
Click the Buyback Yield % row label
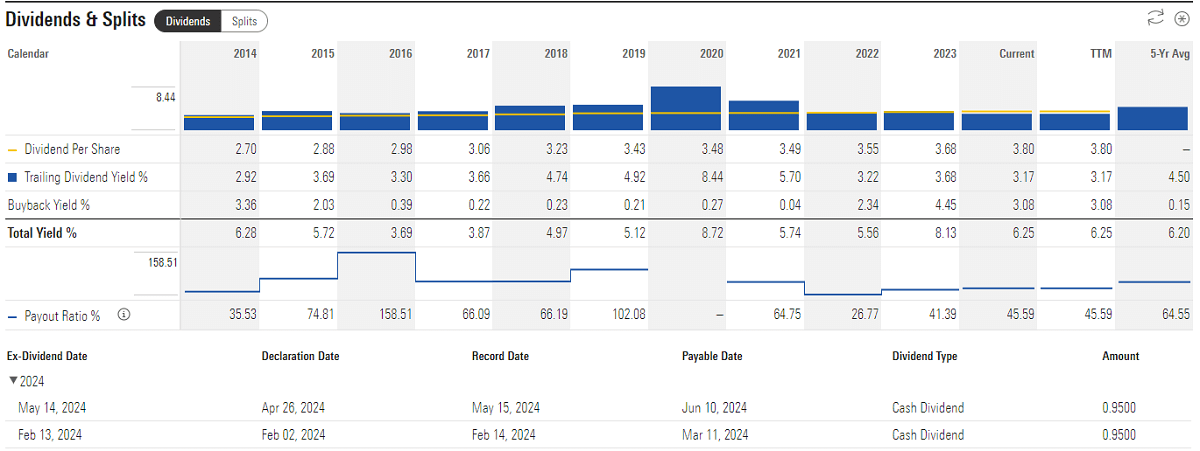pyautogui.click(x=48, y=205)
